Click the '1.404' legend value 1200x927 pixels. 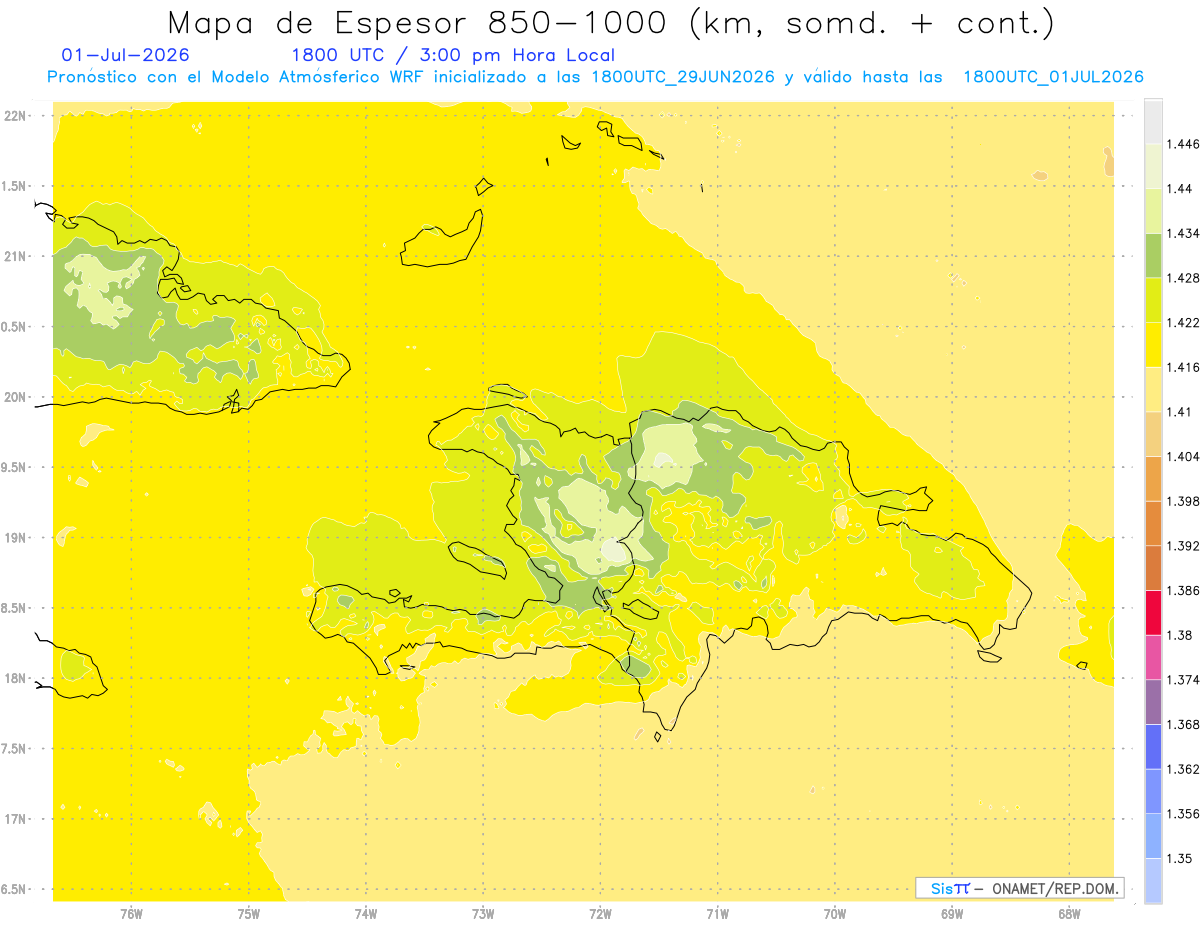pyautogui.click(x=1183, y=456)
